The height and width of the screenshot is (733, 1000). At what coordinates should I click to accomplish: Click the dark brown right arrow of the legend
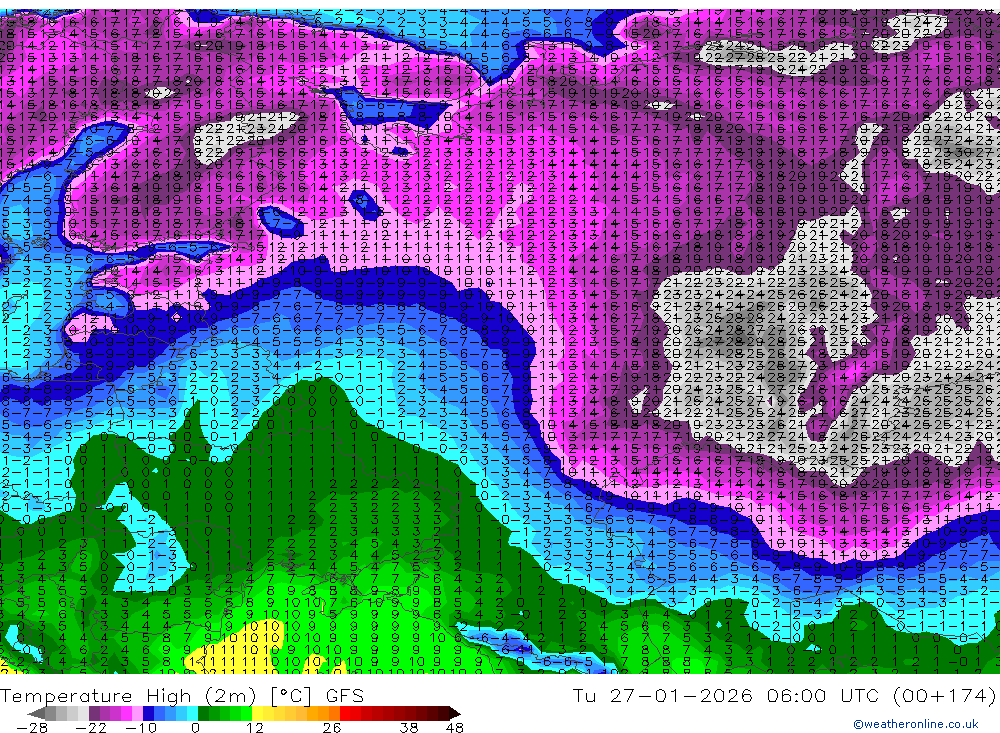(x=455, y=714)
